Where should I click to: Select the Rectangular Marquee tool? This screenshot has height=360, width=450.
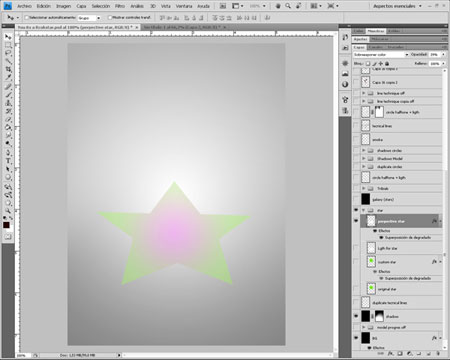coord(8,45)
